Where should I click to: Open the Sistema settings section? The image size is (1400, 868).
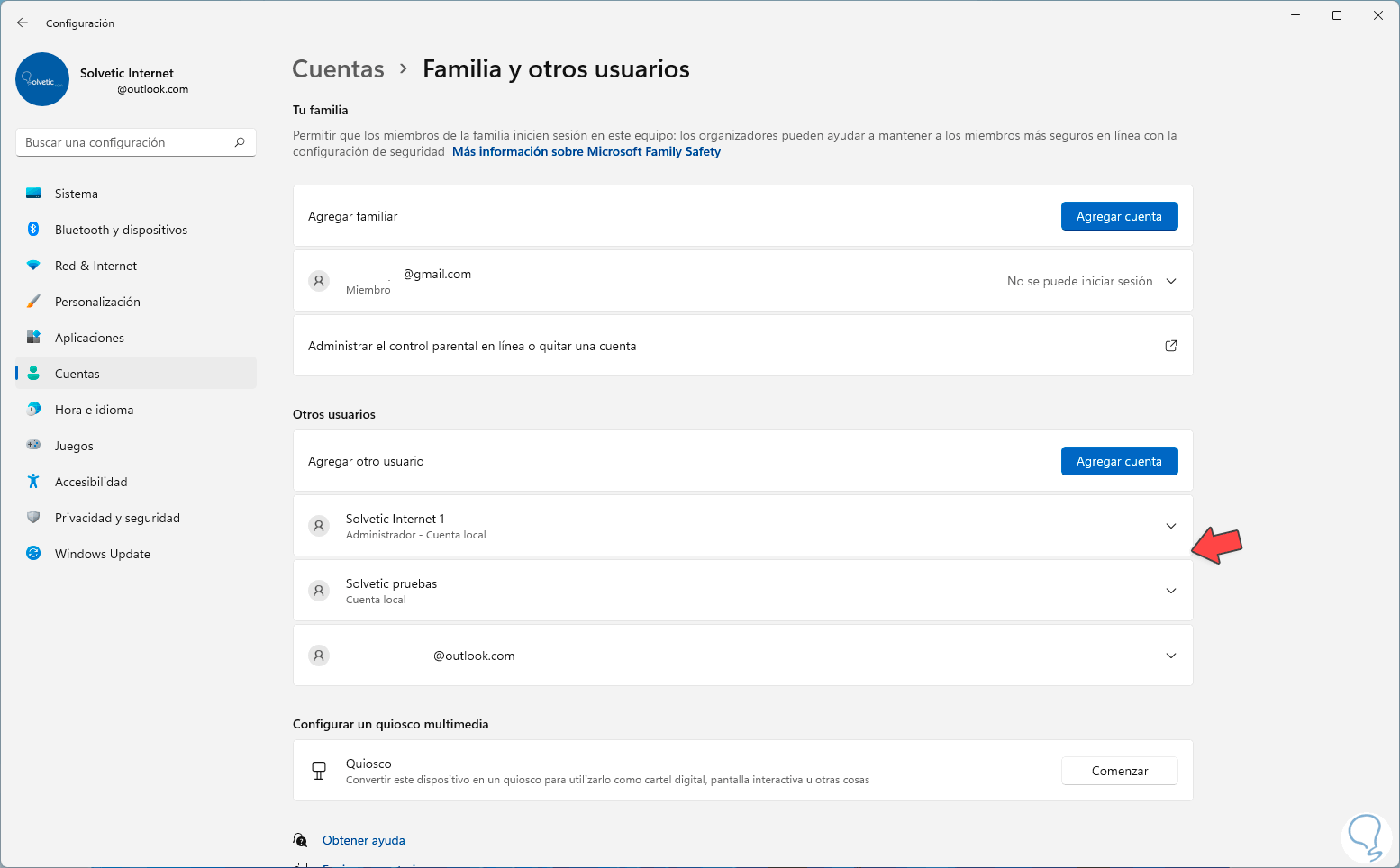point(77,194)
